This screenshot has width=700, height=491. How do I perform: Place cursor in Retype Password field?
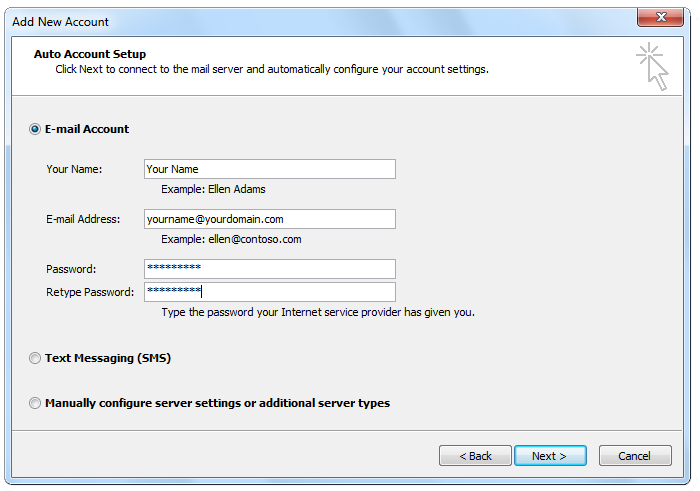270,292
